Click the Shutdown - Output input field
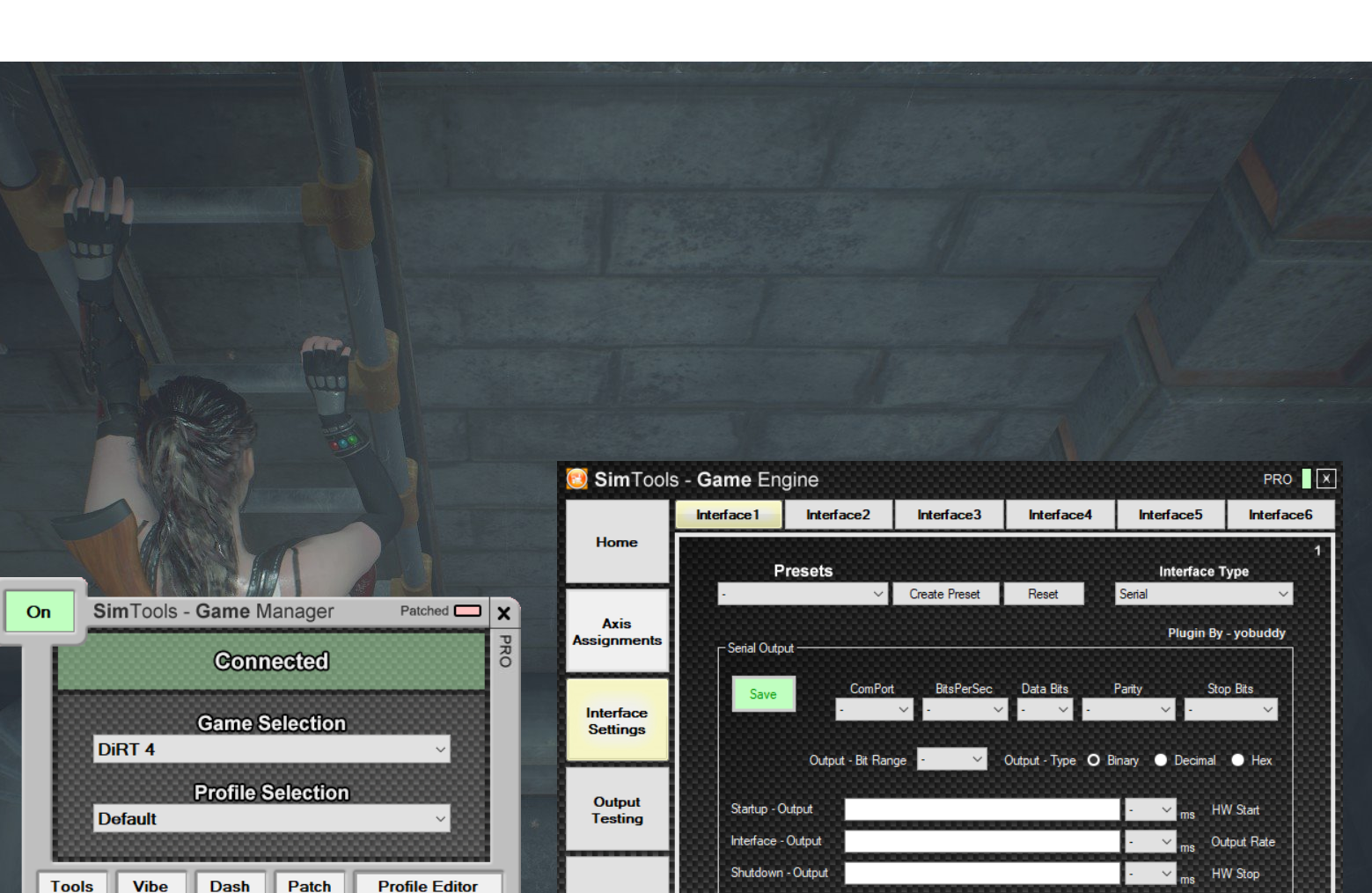The height and width of the screenshot is (893, 1372). [x=982, y=874]
